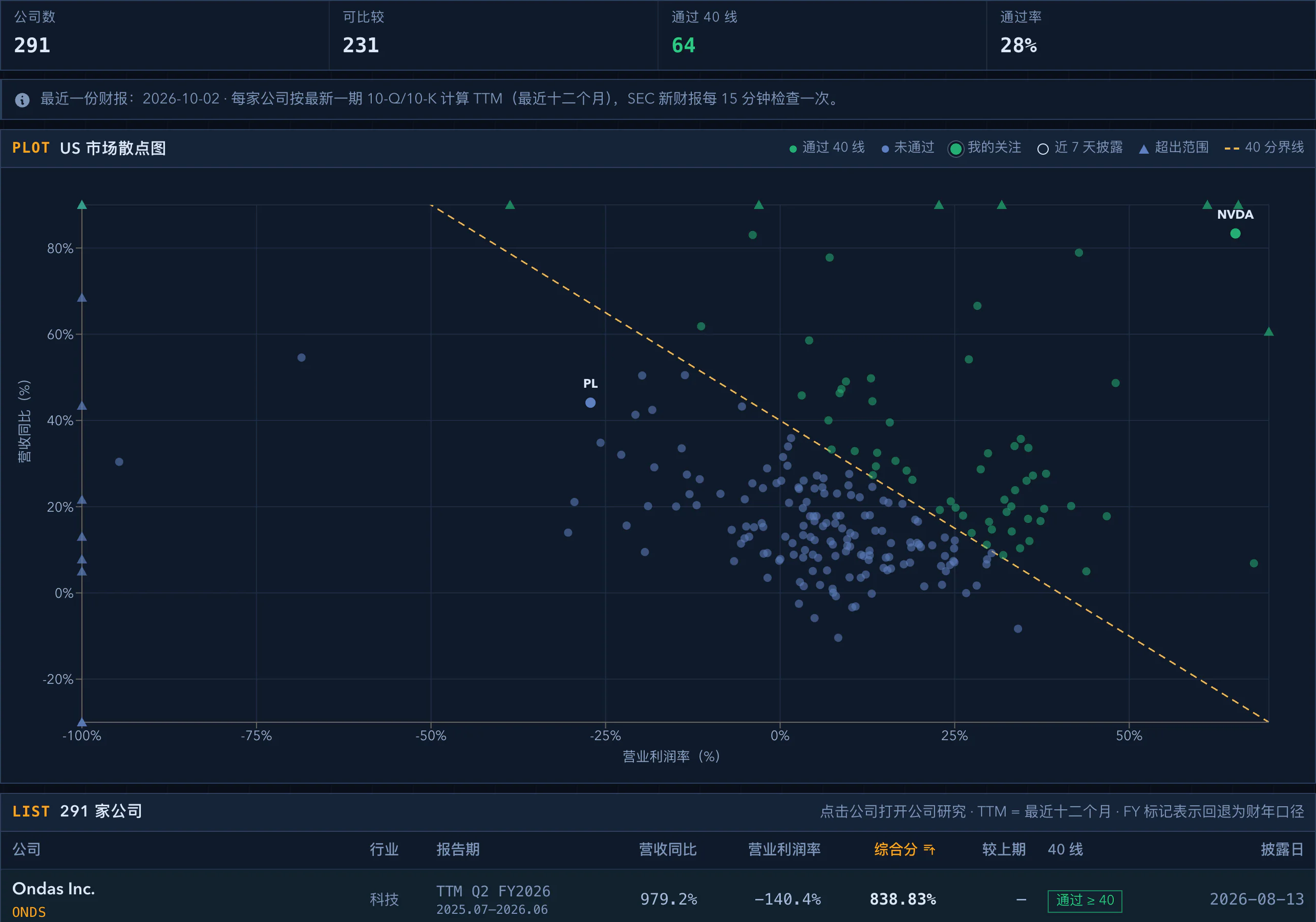Screen dimensions: 1316x922
Task: Sort the list by 披露日 column
Action: (x=1282, y=849)
